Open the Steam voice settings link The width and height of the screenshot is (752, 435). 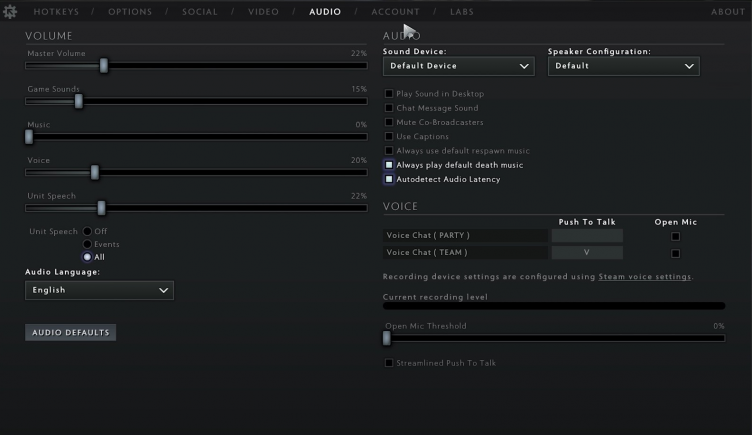coord(644,276)
